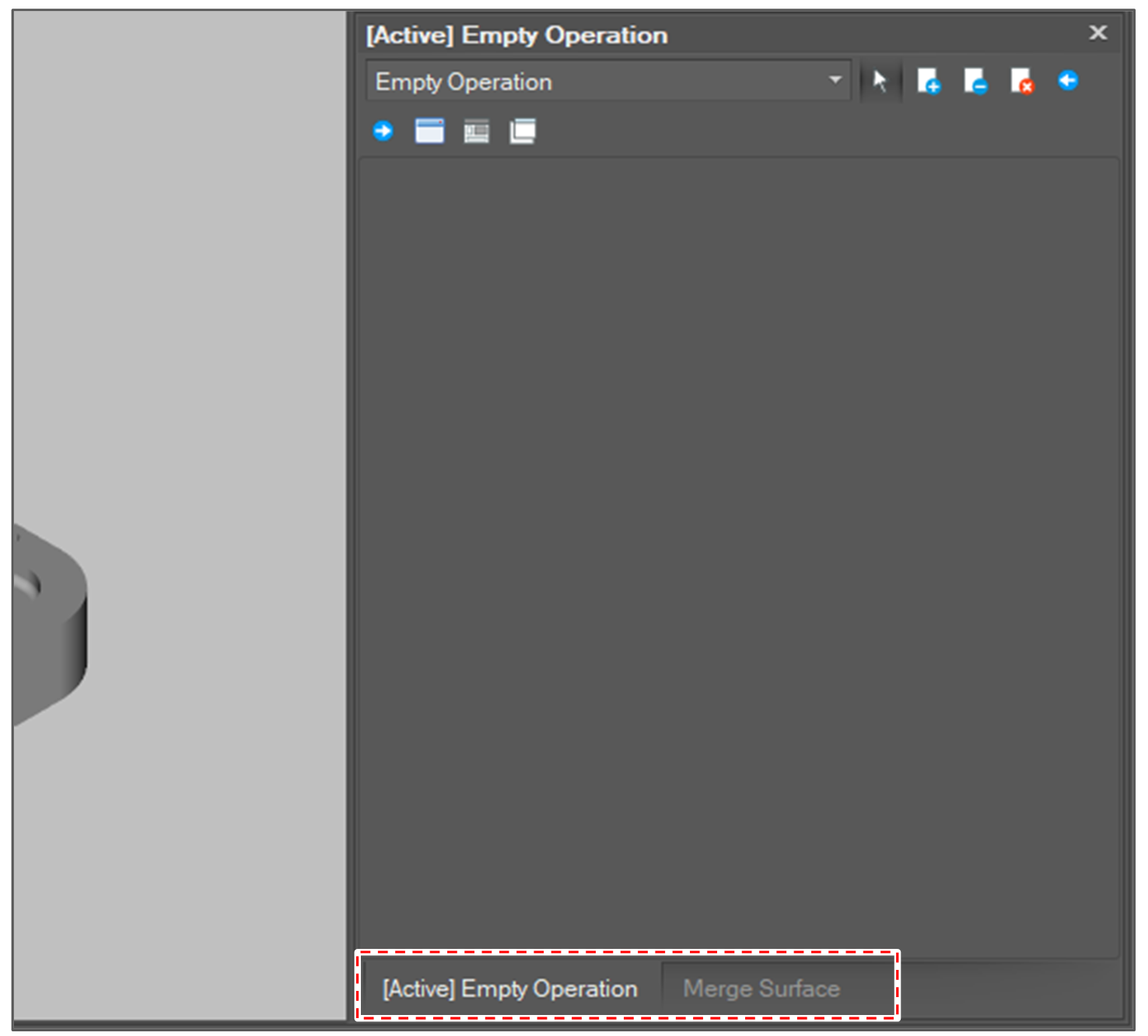Viewport: 1148px width, 1036px height.
Task: Switch to the Merge Surface tab
Action: coord(761,989)
